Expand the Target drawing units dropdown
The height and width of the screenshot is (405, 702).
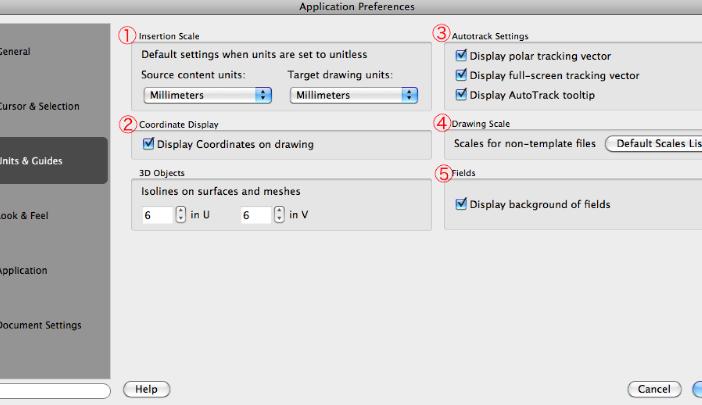354,95
